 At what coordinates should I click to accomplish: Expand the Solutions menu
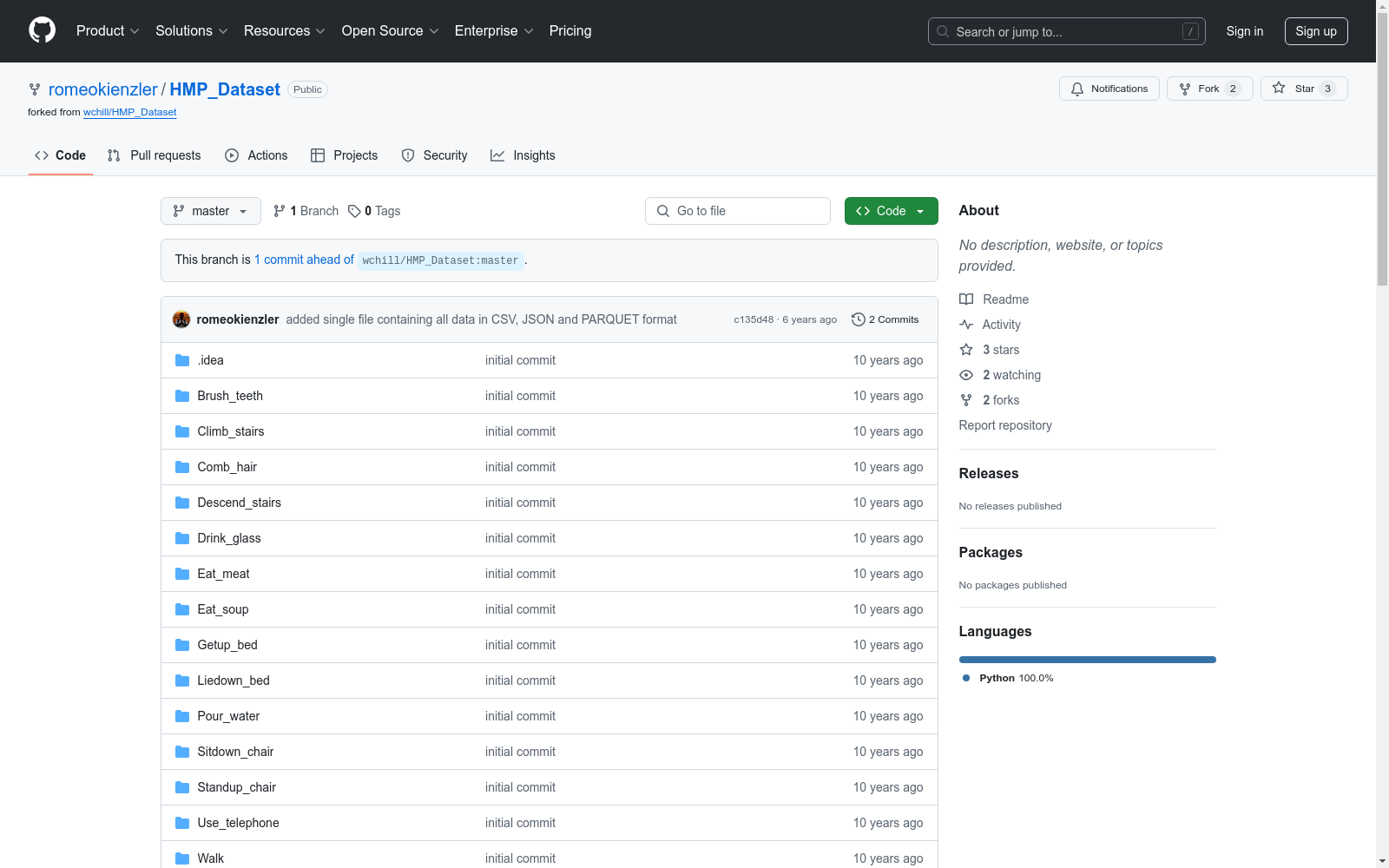click(192, 30)
